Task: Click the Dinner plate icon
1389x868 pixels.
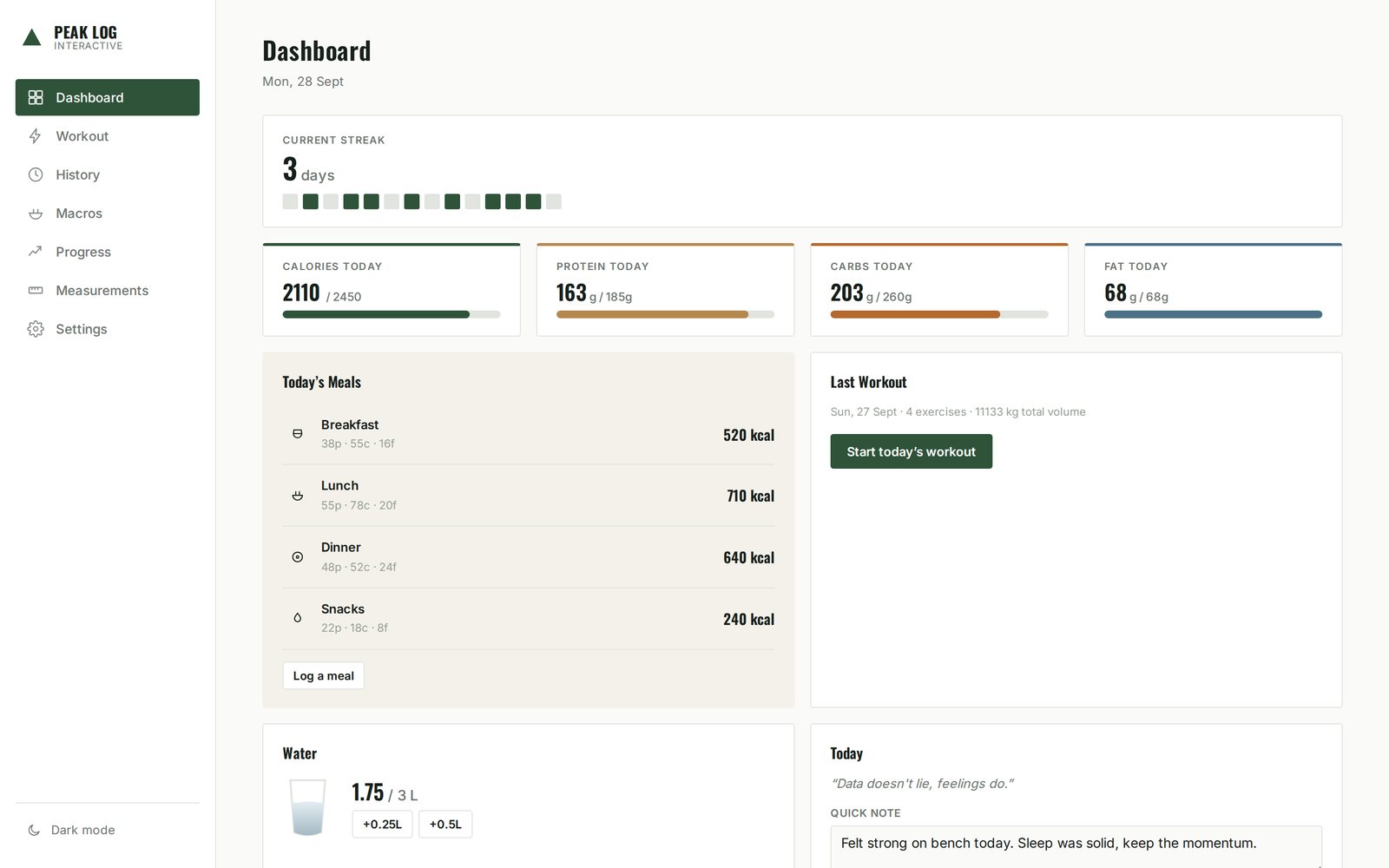Action: click(298, 557)
